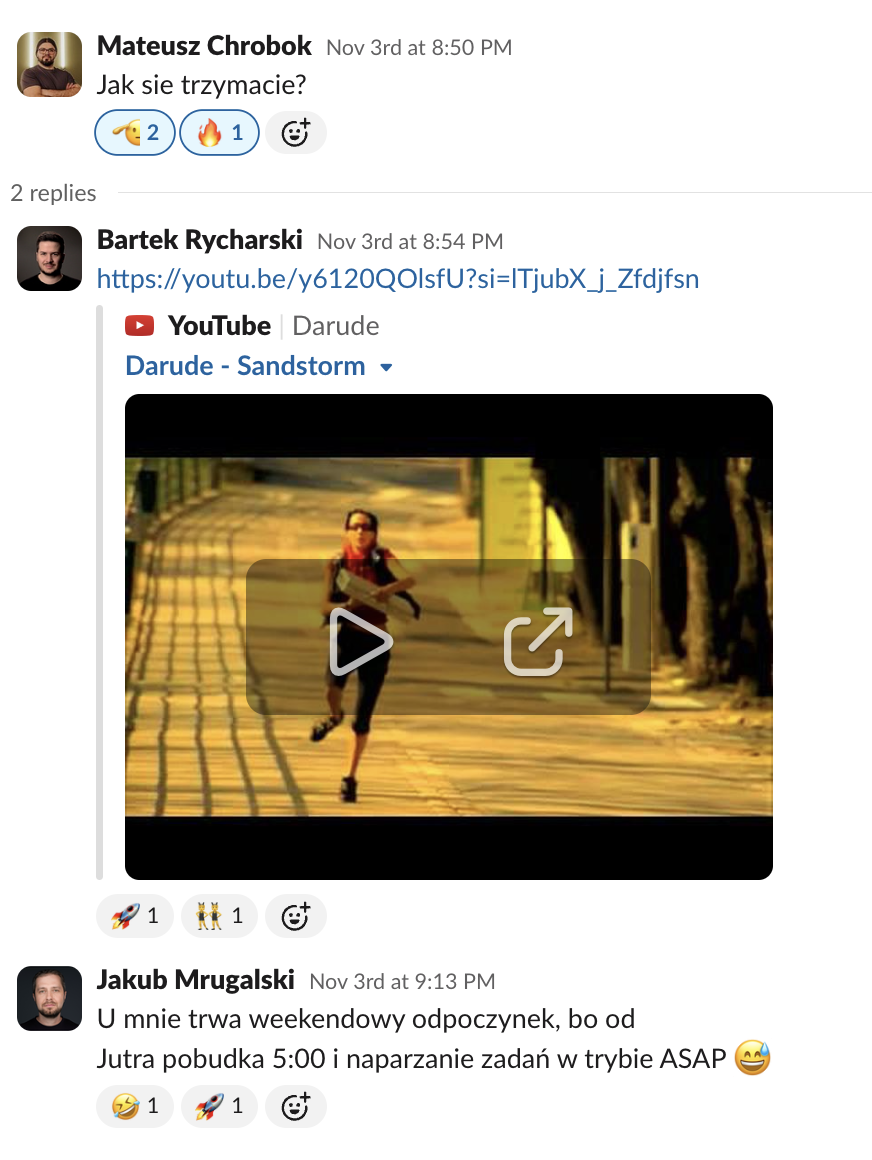Open the youtu.be video URL link
The height and width of the screenshot is (1160, 872).
(398, 279)
